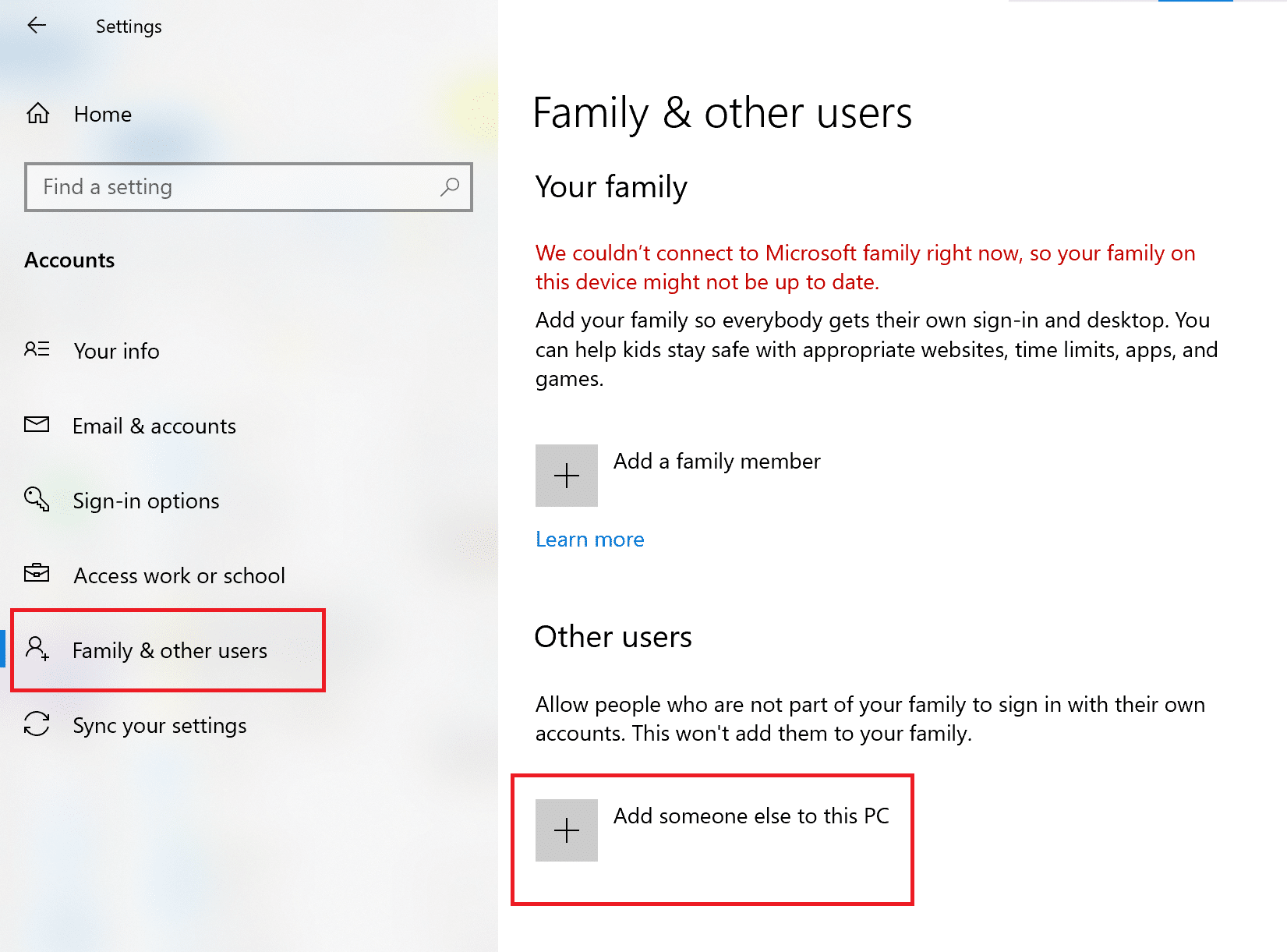Image resolution: width=1287 pixels, height=952 pixels.
Task: Select Family & other users in the sidebar
Action: click(170, 650)
